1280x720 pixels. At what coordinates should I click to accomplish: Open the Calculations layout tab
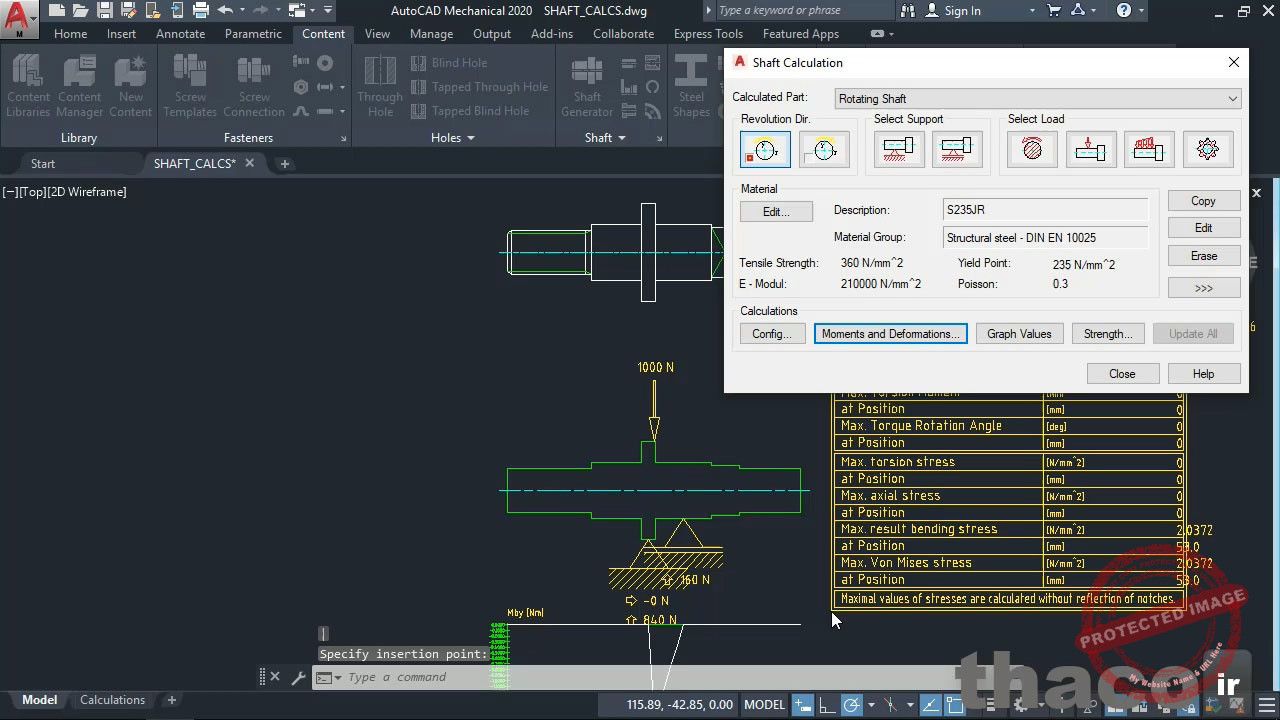click(x=112, y=700)
